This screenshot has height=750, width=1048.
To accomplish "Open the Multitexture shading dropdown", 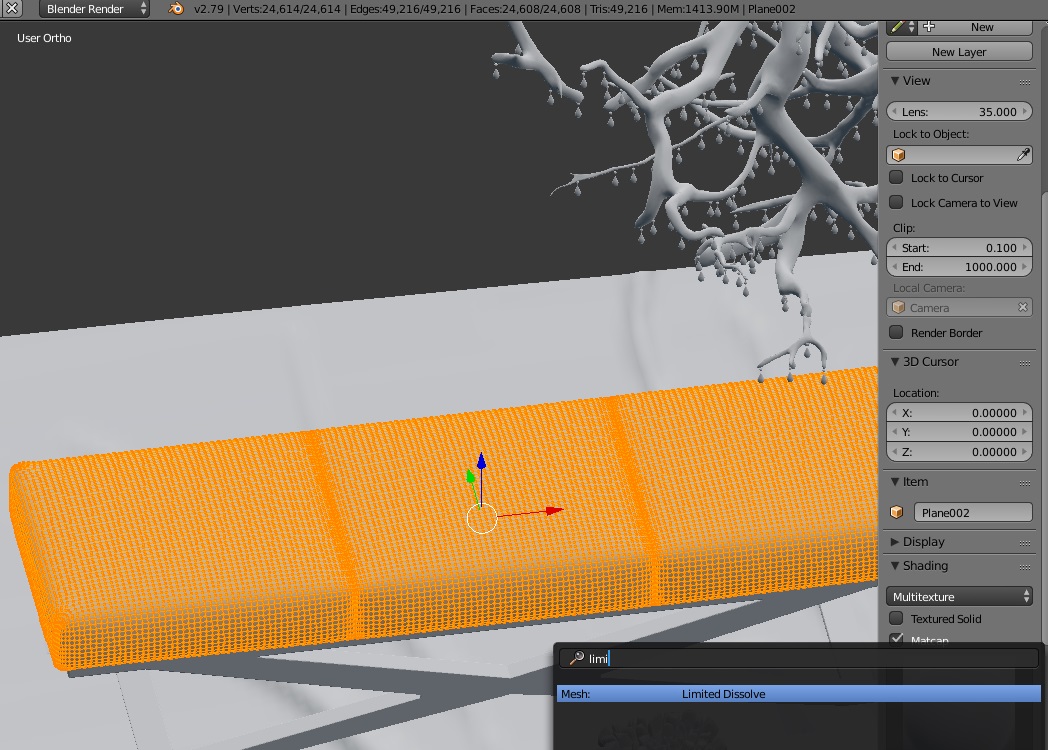I will [x=958, y=595].
